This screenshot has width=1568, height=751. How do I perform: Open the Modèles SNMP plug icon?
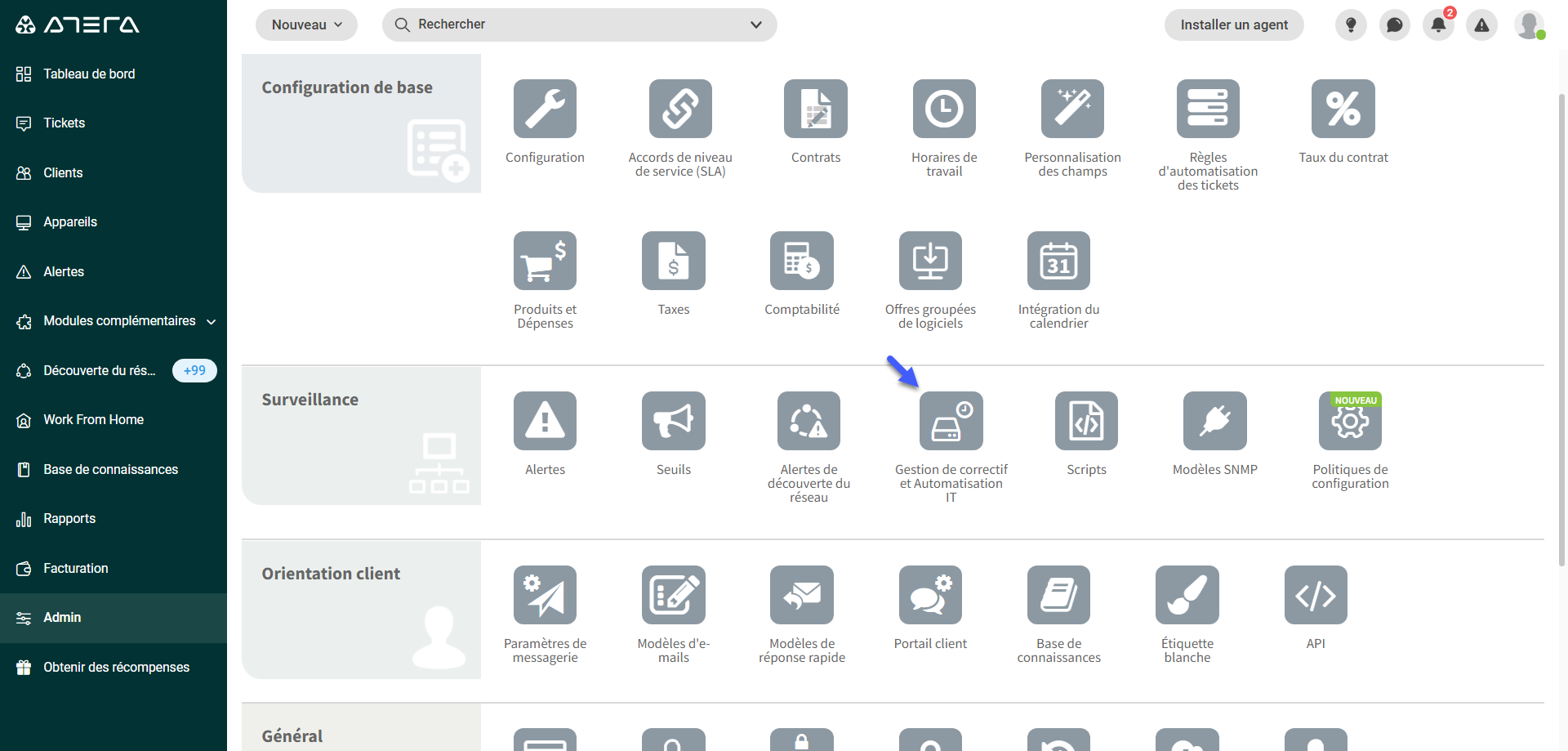(x=1215, y=421)
